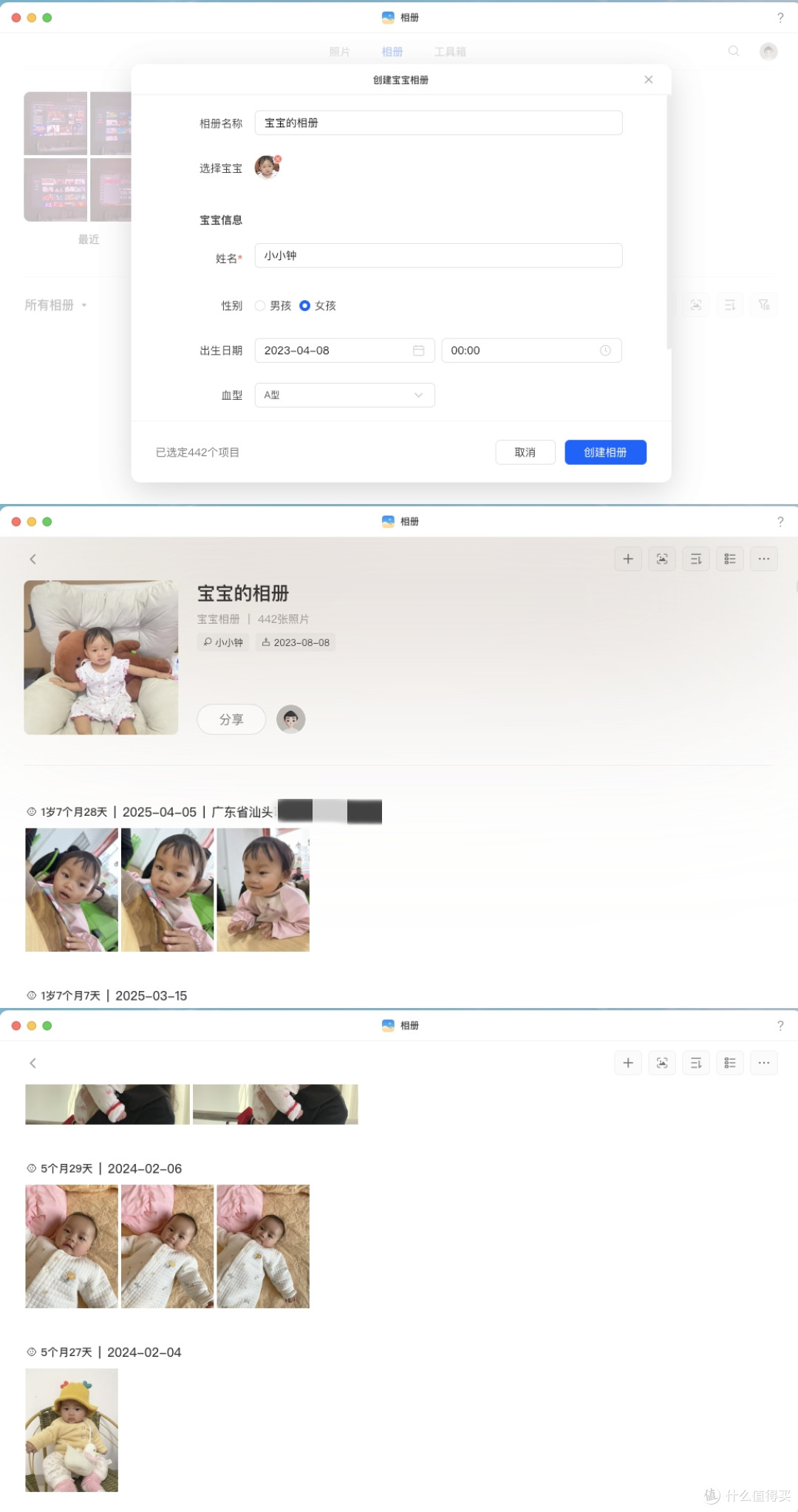Open first photo under 2025-04-05
Viewport: 798px width, 1512px height.
(72, 890)
